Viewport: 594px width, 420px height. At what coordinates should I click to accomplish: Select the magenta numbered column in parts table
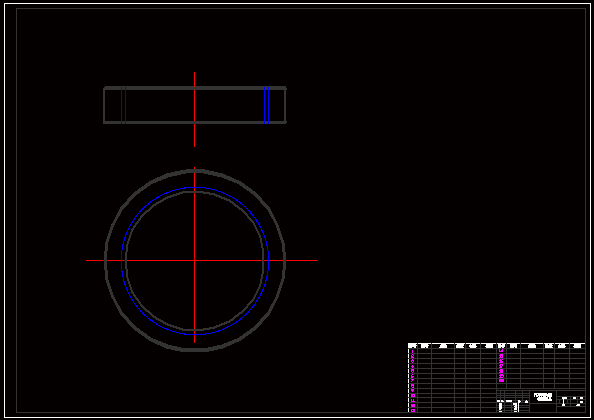click(413, 380)
